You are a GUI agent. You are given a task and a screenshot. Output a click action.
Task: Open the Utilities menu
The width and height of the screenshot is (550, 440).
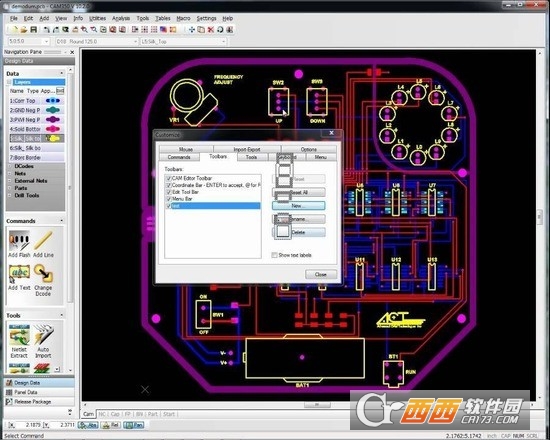tap(97, 18)
